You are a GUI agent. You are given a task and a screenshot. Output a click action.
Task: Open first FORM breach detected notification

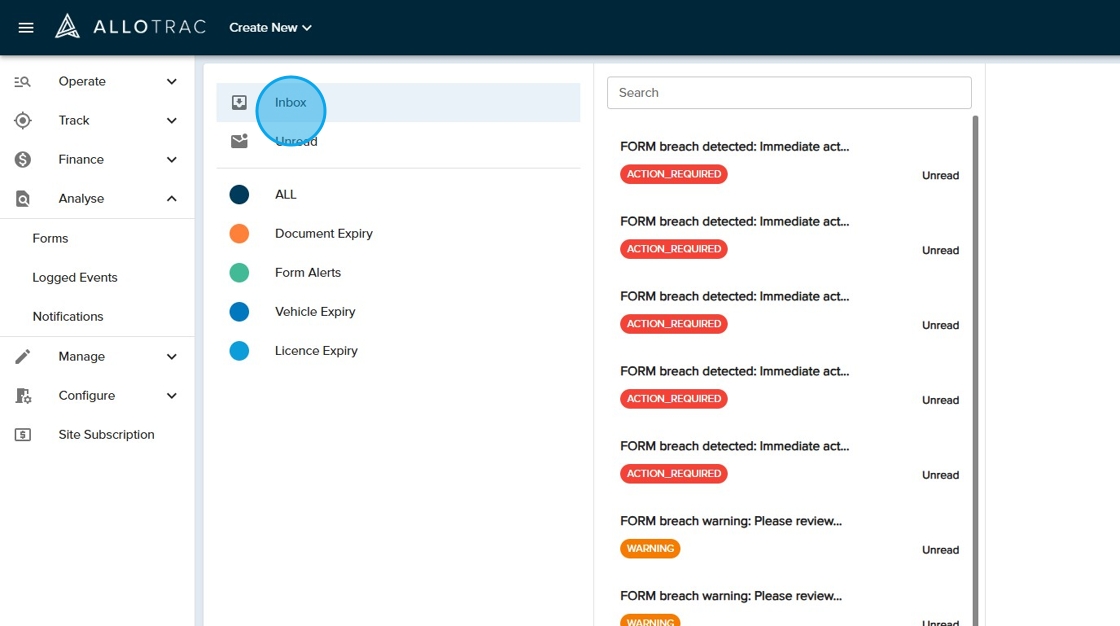pos(734,147)
